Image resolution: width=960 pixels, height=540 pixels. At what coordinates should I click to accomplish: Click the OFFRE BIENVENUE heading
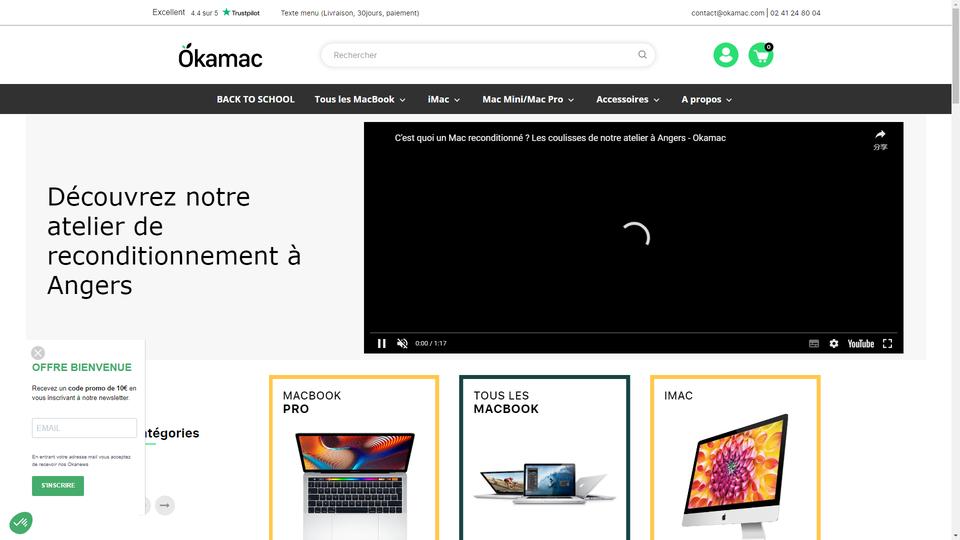(x=81, y=367)
